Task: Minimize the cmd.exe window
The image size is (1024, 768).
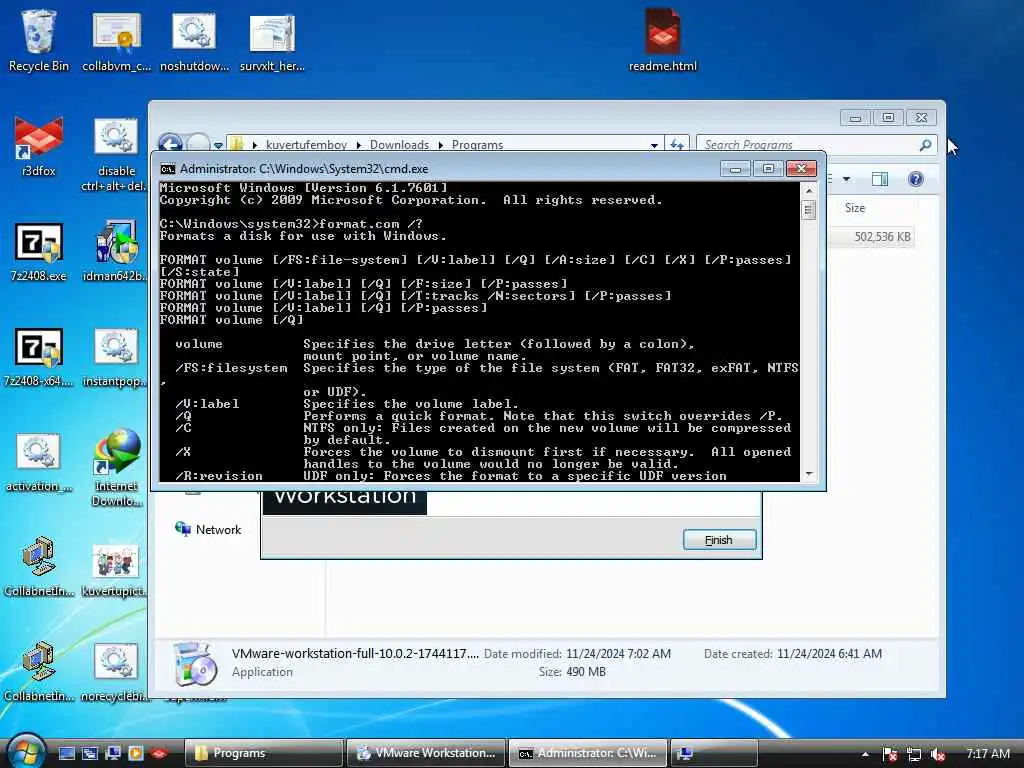Action: (x=735, y=168)
